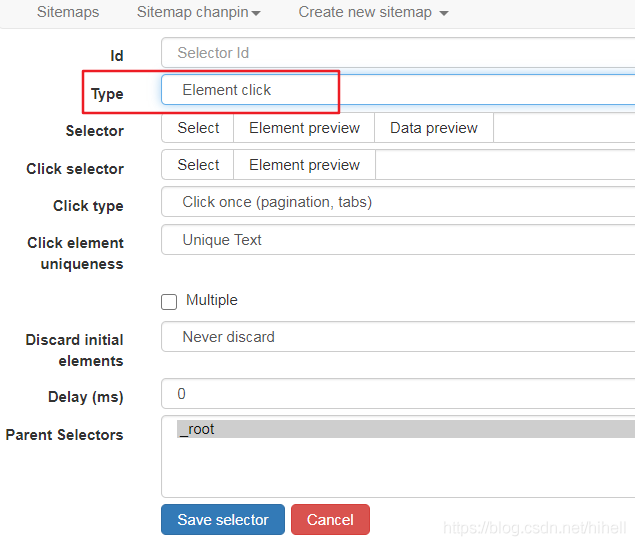
Task: Click the Data preview button
Action: coord(434,128)
